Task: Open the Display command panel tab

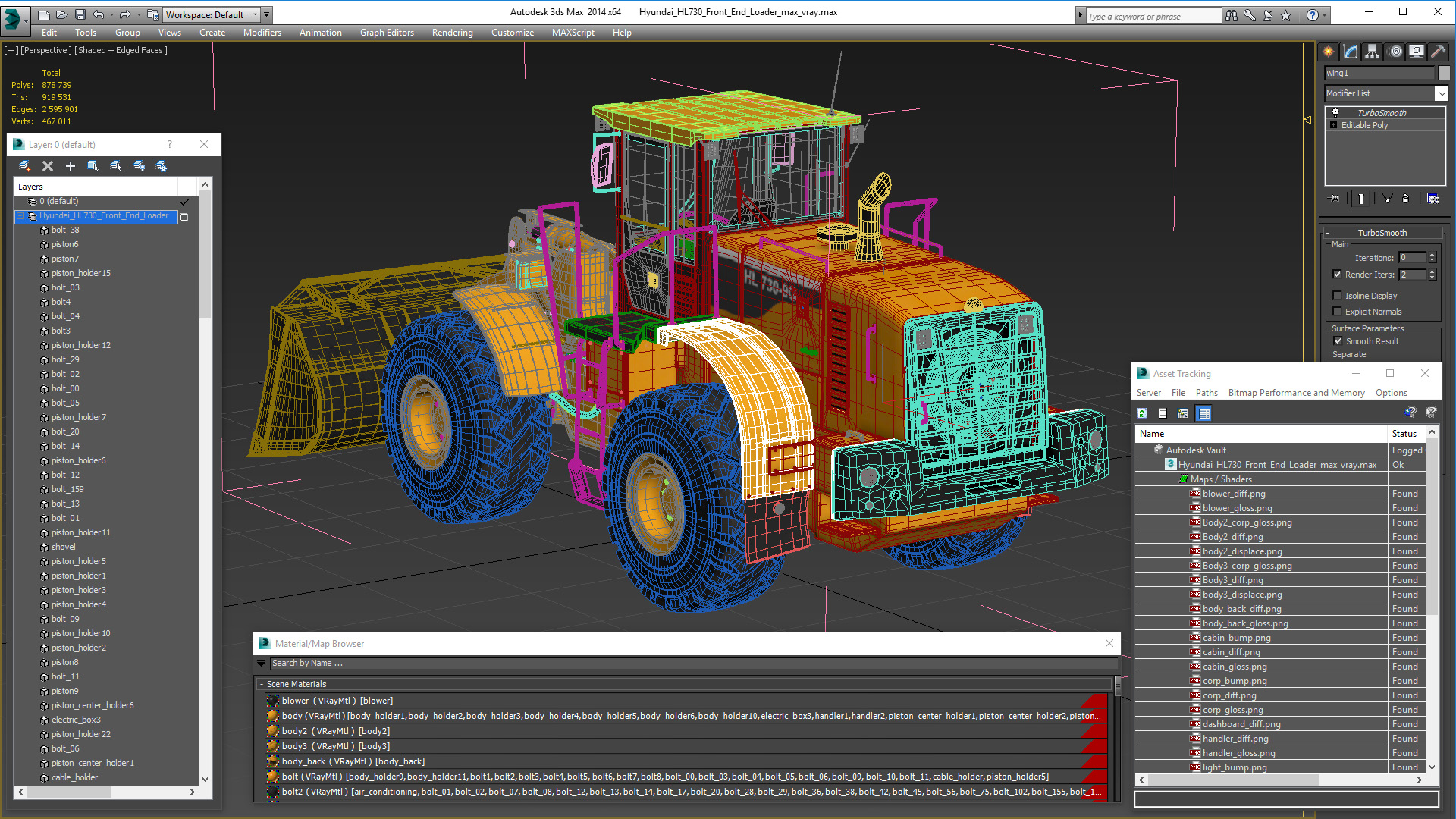Action: (1417, 52)
